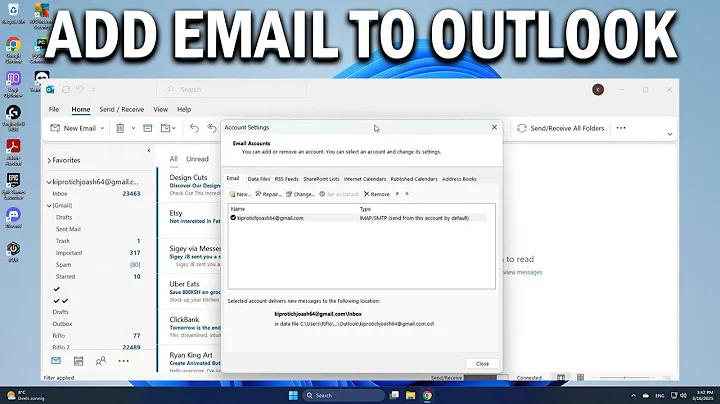Viewport: 720px width, 404px height.
Task: Click New... to add an email account
Action: [x=240, y=194]
